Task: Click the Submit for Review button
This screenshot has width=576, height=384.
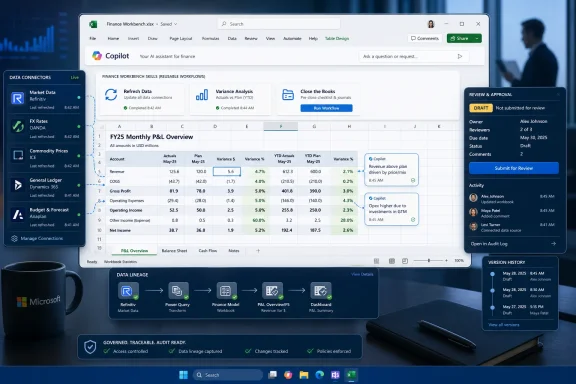Action: click(x=514, y=168)
